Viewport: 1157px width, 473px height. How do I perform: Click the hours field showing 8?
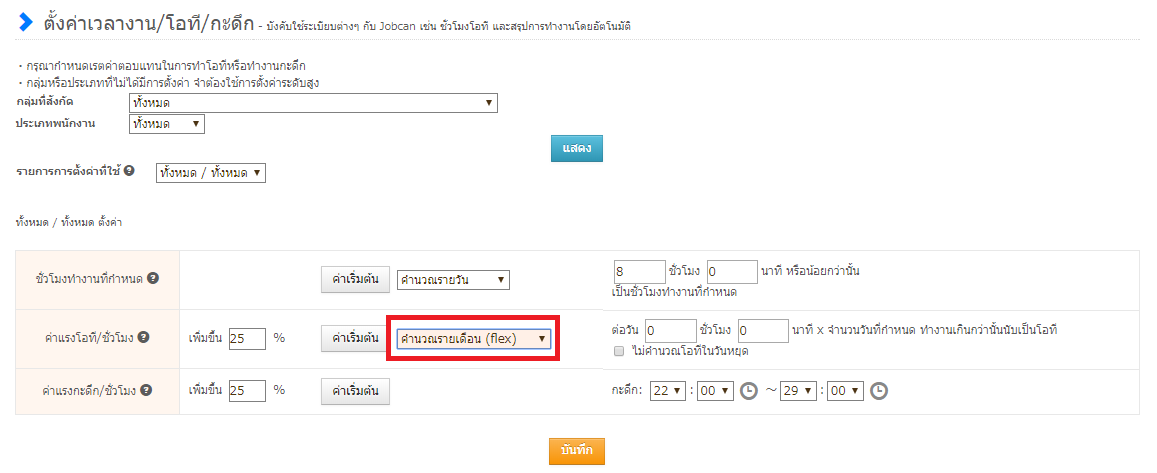(638, 272)
